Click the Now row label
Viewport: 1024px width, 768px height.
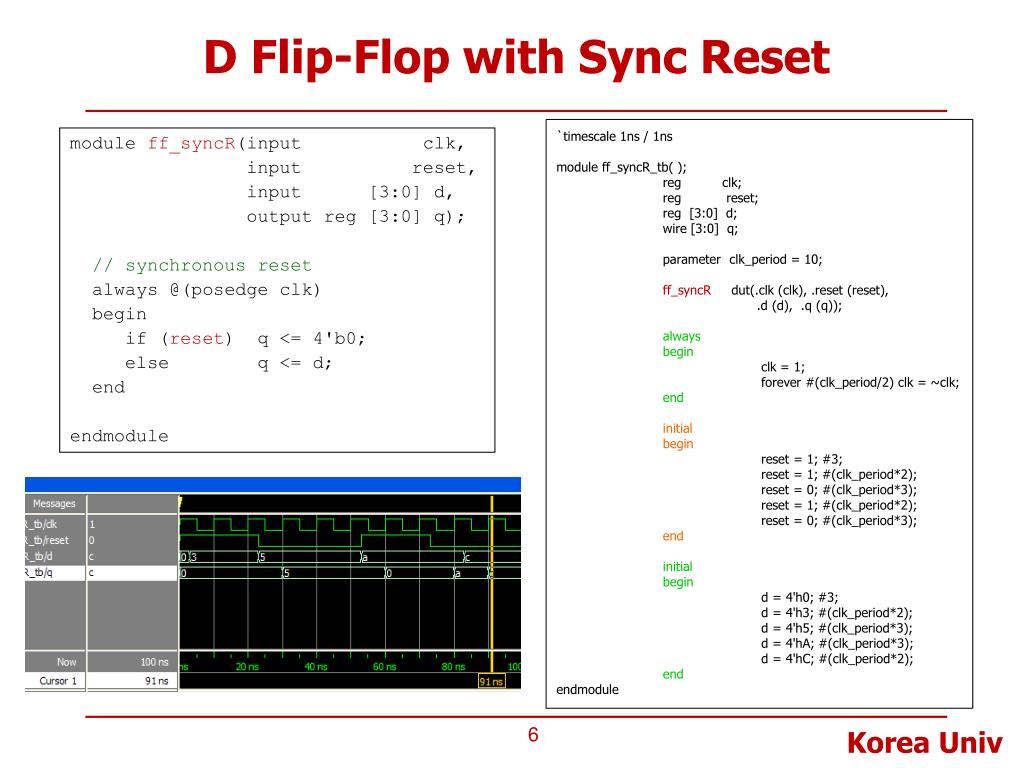[x=67, y=662]
